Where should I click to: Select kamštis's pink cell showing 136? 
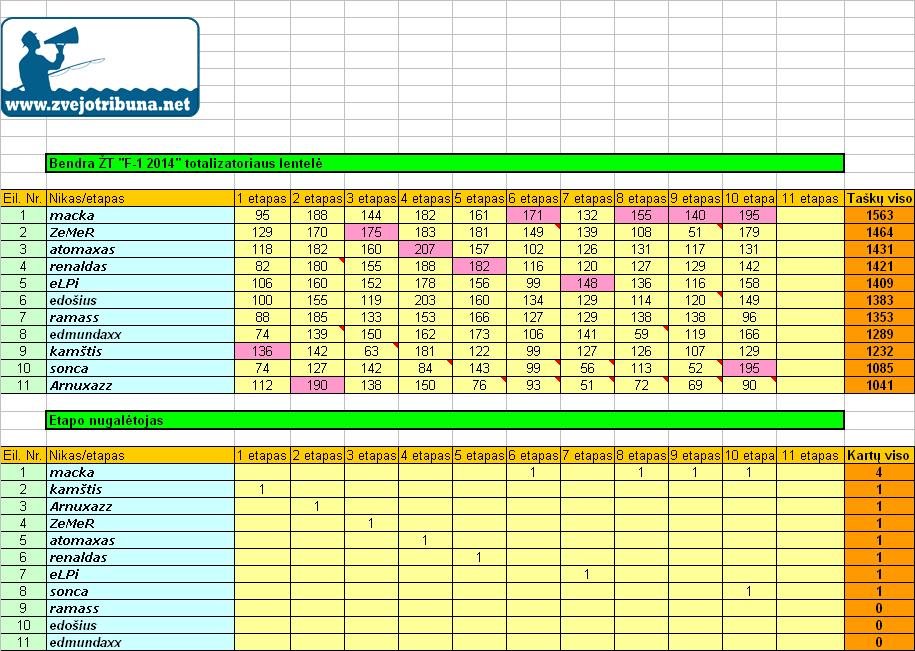(262, 351)
